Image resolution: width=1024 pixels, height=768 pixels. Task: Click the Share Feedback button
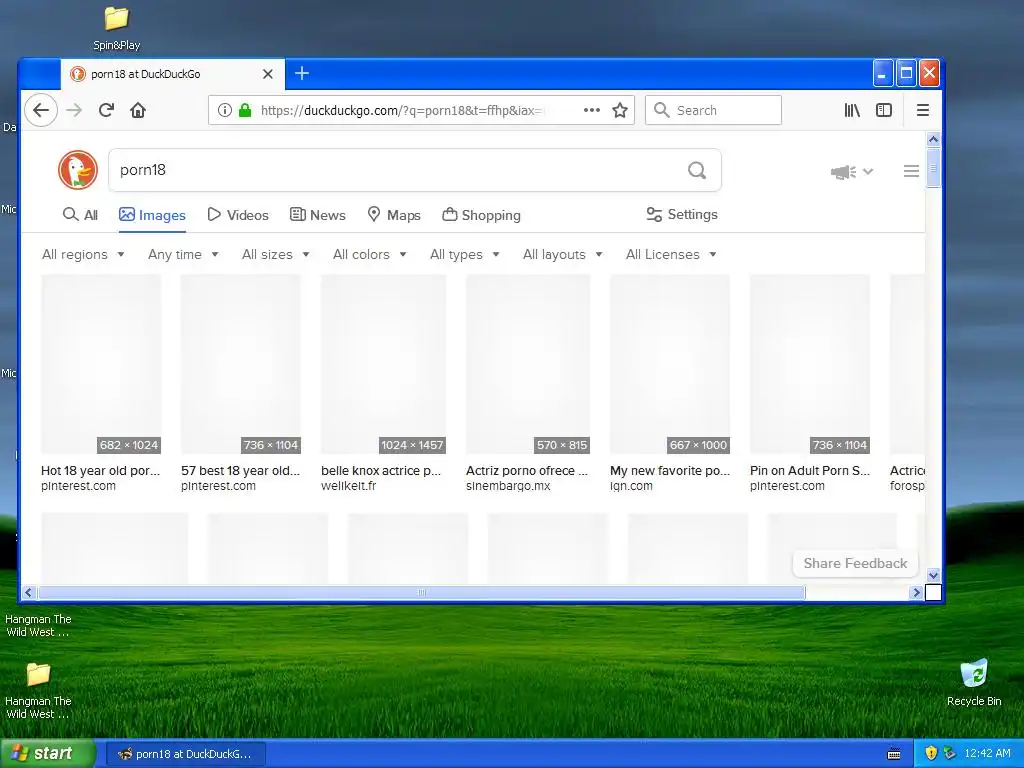tap(855, 563)
